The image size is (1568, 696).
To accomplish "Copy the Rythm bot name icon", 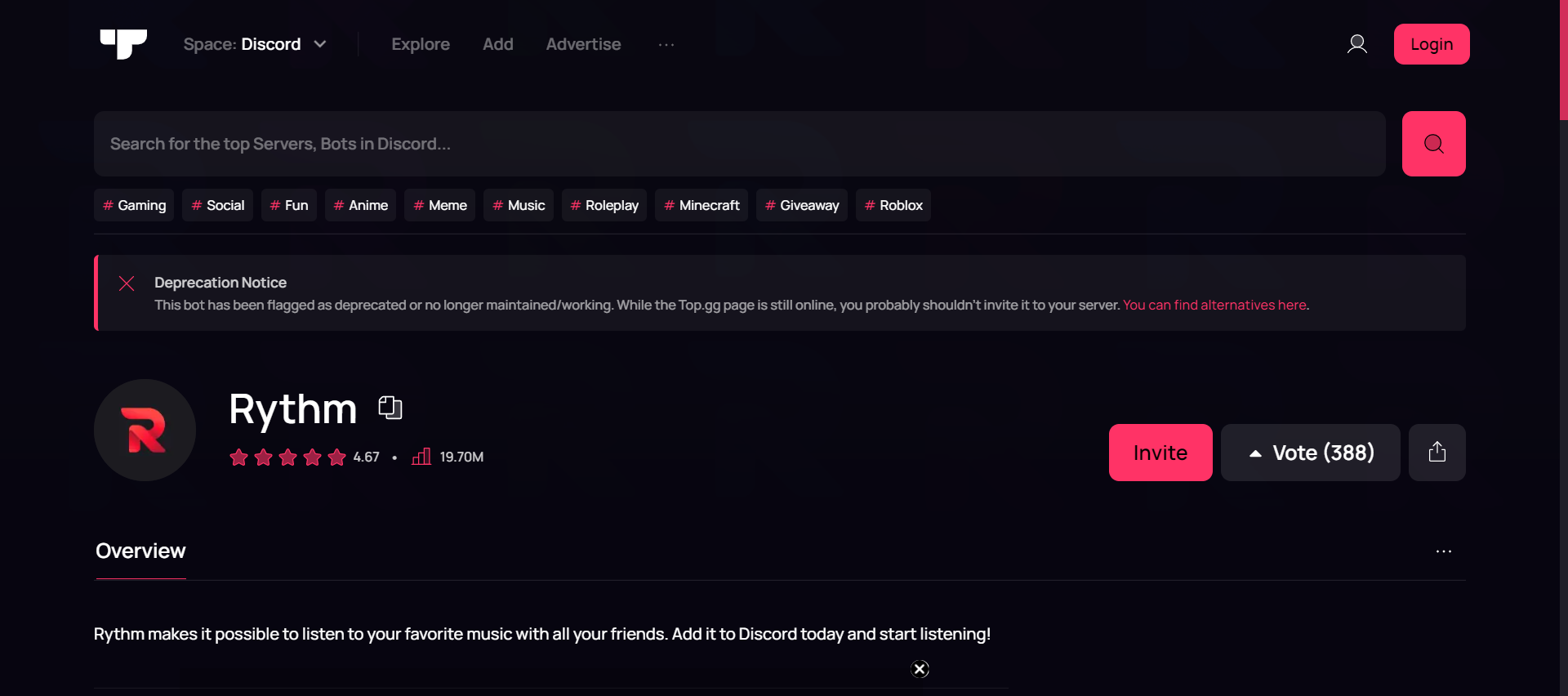I will [x=390, y=407].
